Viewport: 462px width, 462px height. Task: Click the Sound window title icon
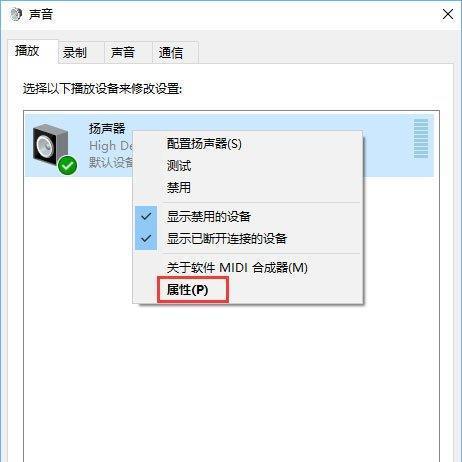click(16, 14)
